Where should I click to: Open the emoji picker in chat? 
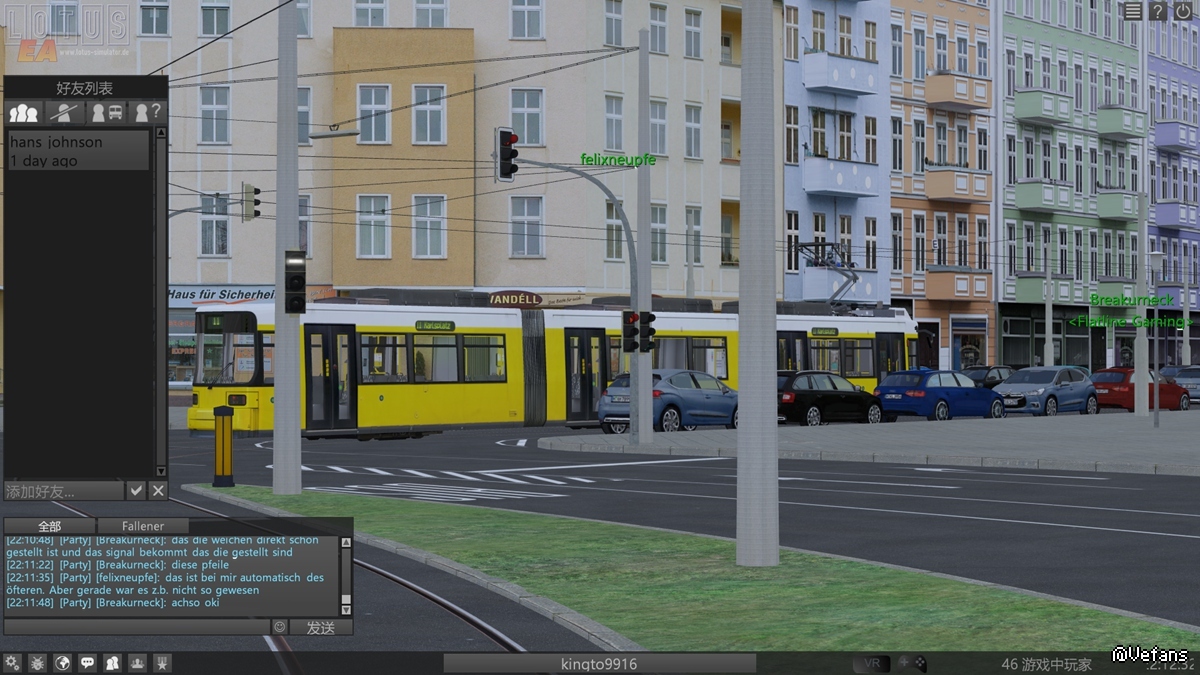tap(280, 627)
